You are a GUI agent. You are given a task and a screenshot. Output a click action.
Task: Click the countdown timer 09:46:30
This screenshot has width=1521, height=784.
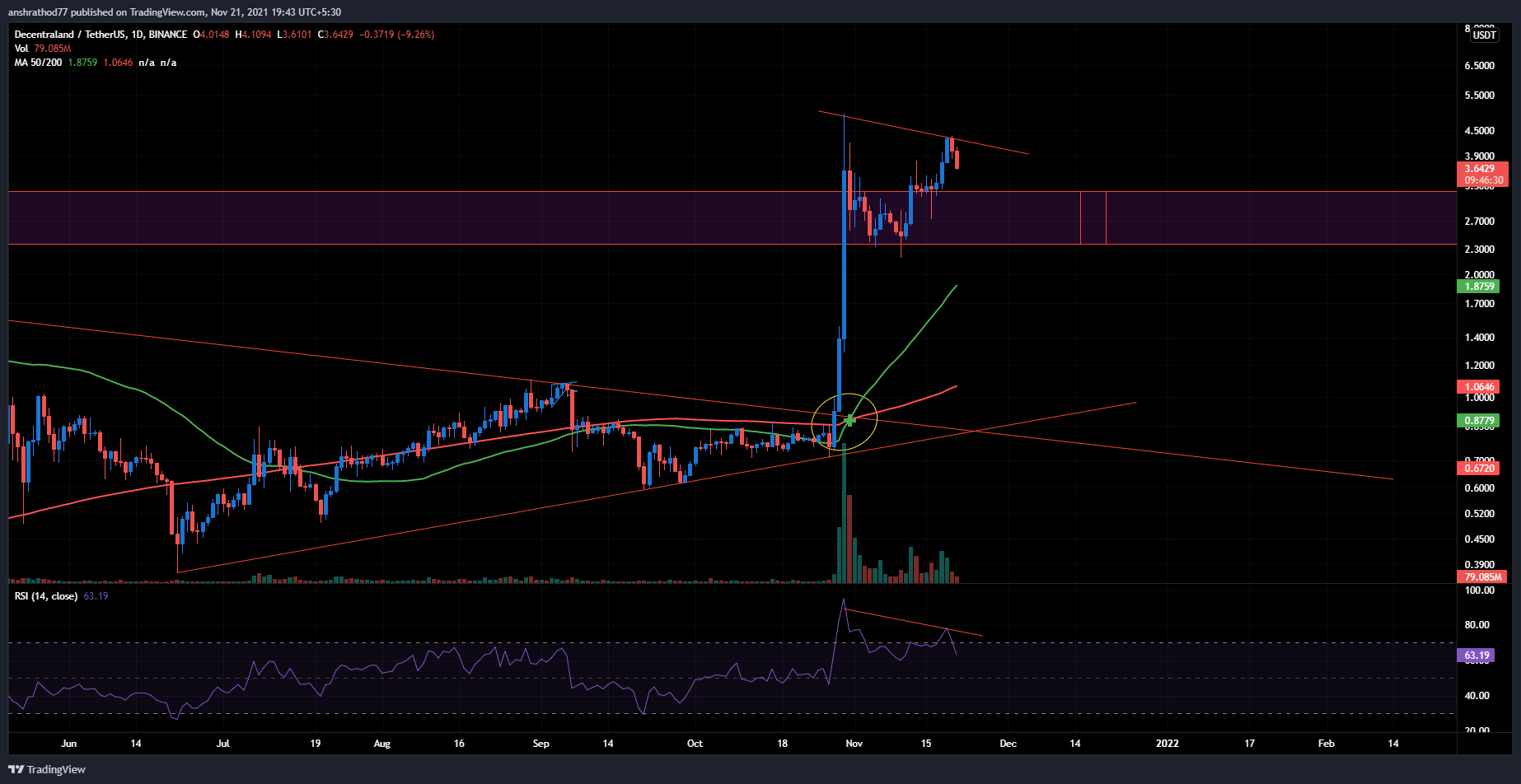point(1483,180)
